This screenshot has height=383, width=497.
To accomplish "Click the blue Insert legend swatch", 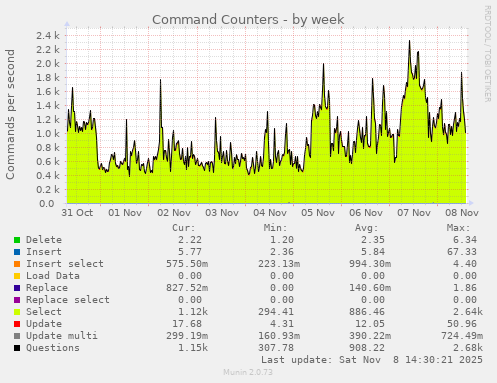I will pos(17,252).
